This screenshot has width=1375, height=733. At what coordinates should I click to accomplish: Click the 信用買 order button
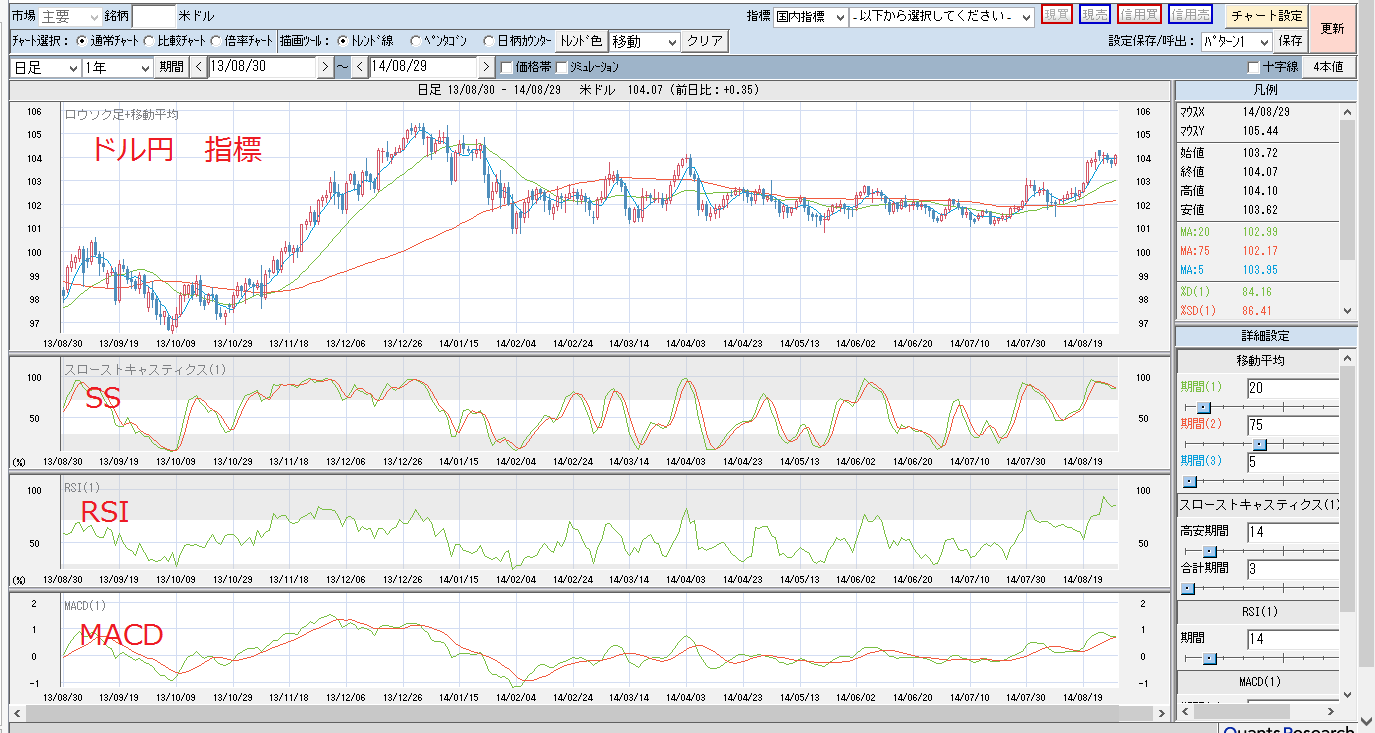1139,15
